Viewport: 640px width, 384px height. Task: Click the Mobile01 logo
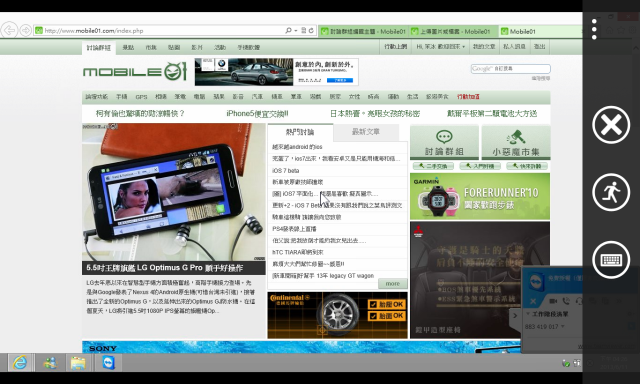tap(135, 71)
